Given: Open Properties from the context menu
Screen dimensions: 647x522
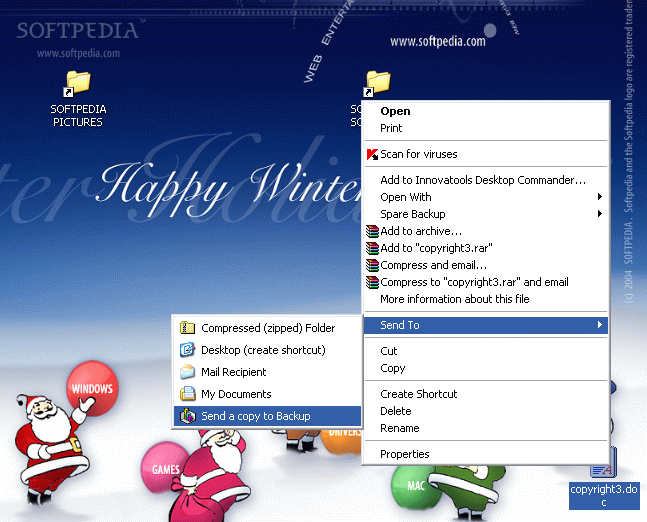Looking at the screenshot, I should coord(486,454).
